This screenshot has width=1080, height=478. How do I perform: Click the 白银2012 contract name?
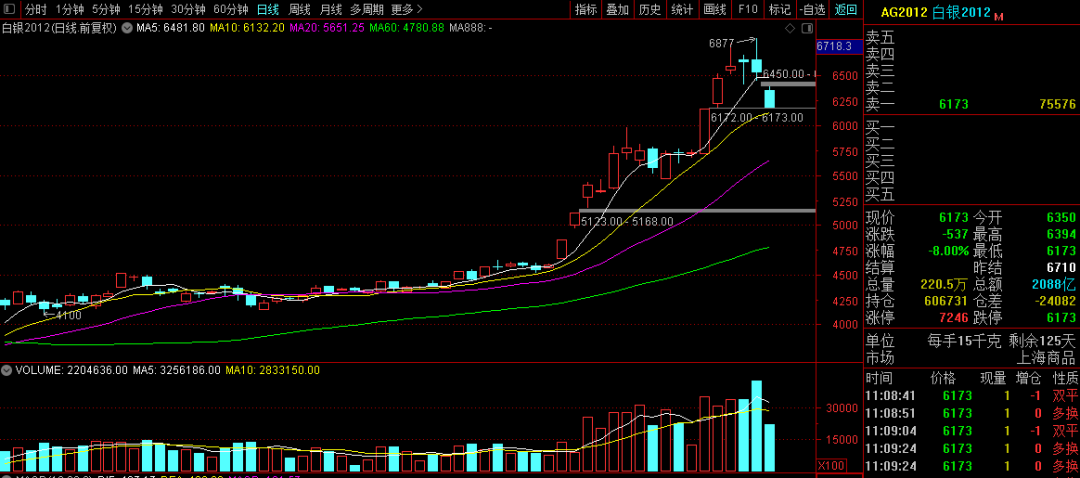pos(961,12)
